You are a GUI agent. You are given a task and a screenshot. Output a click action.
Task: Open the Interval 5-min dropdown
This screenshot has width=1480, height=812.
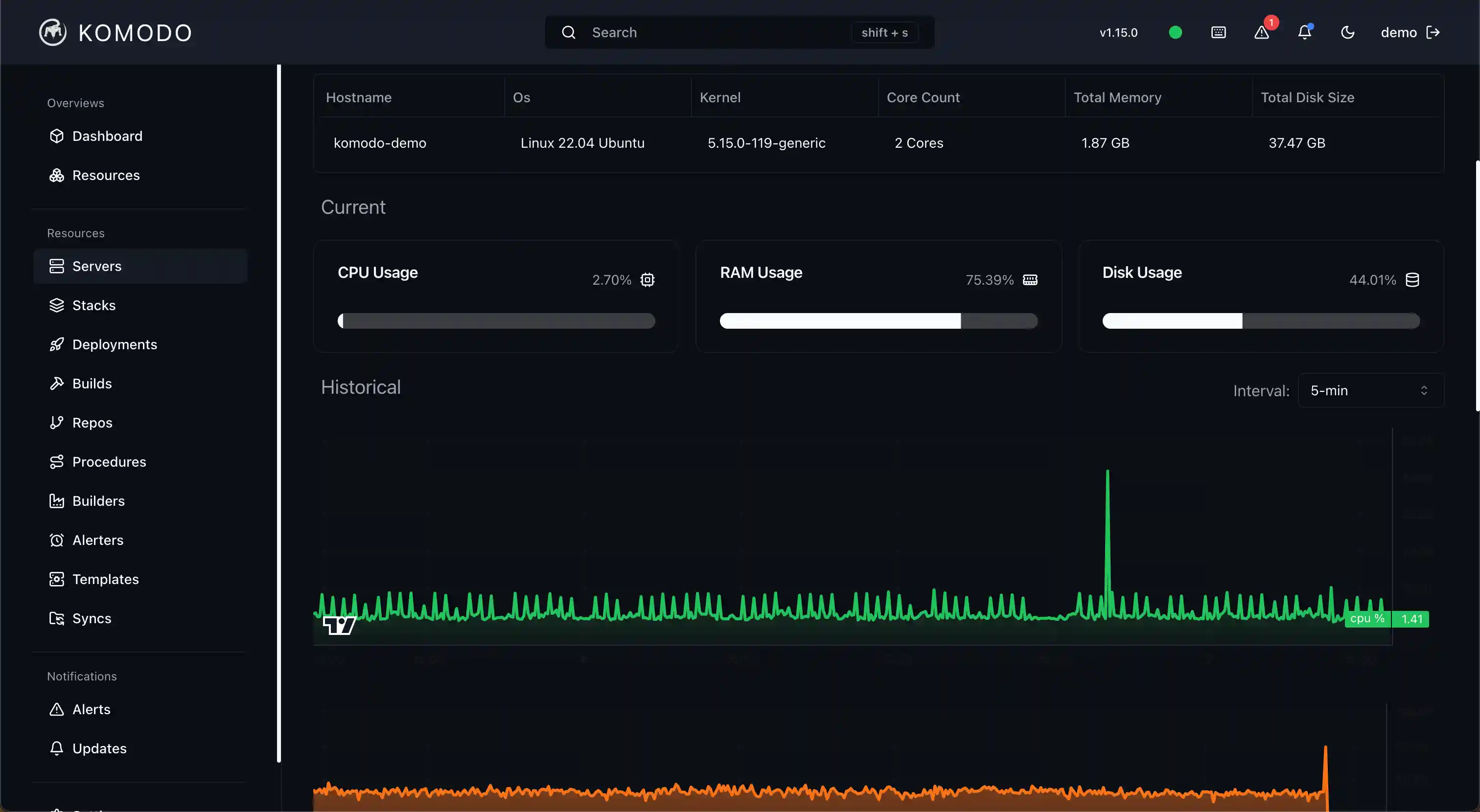click(1370, 390)
